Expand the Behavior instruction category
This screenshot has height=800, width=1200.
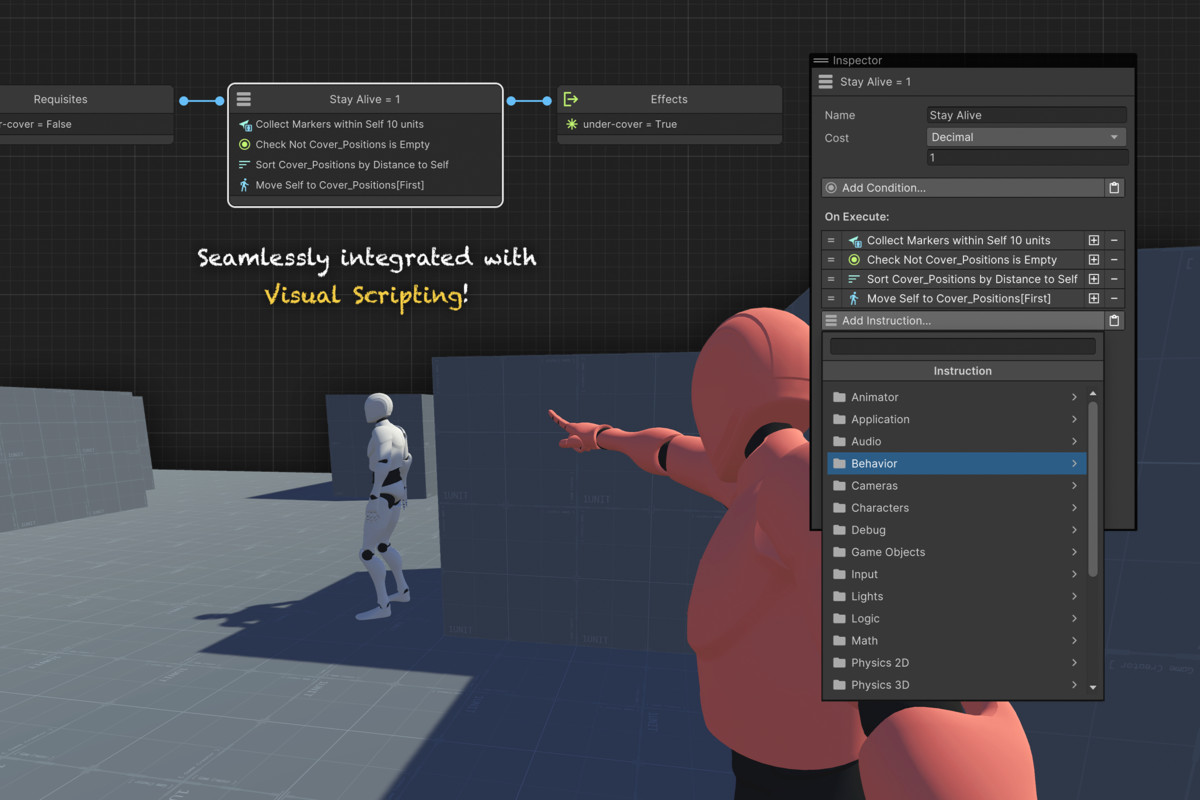pyautogui.click(x=956, y=464)
